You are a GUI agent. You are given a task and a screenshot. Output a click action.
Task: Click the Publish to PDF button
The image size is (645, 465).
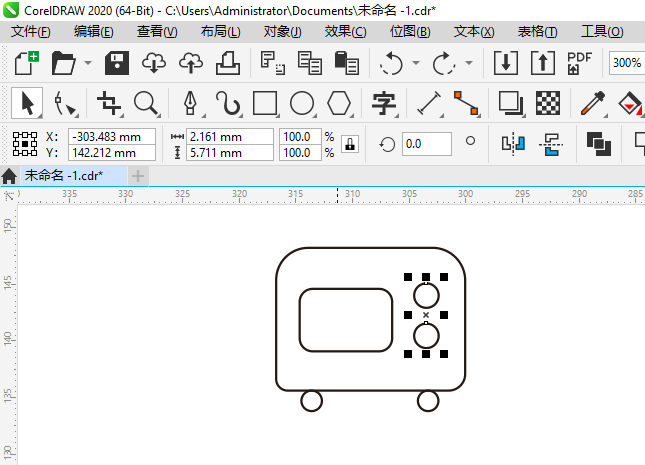579,63
